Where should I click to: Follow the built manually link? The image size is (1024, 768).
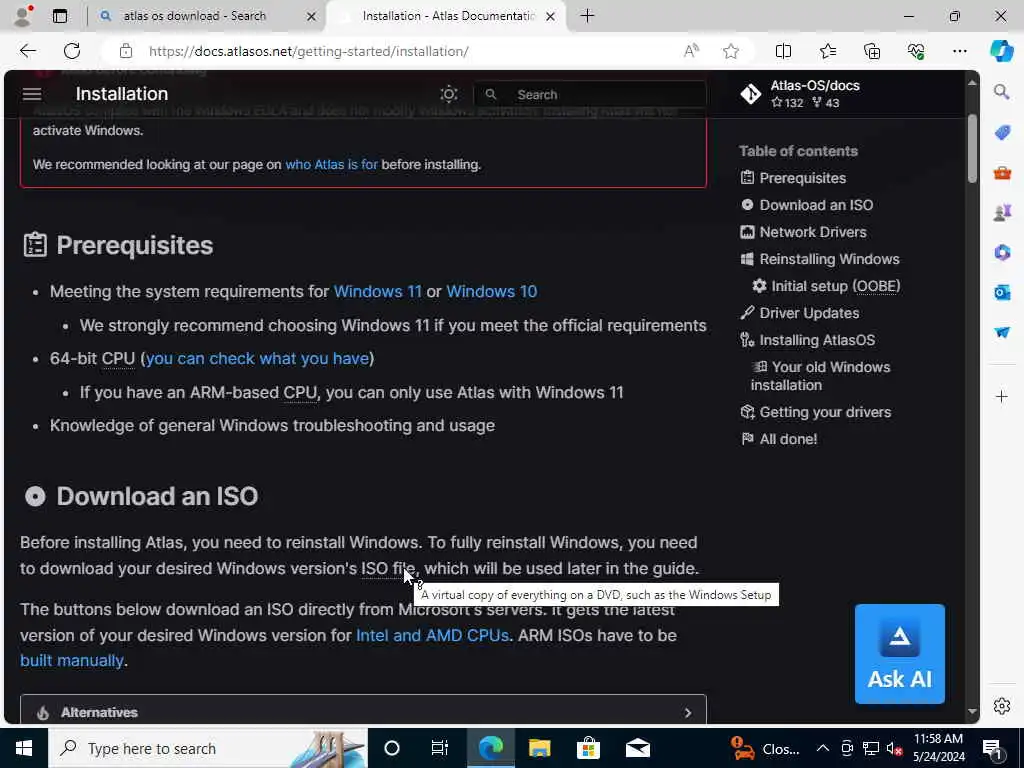(x=72, y=661)
